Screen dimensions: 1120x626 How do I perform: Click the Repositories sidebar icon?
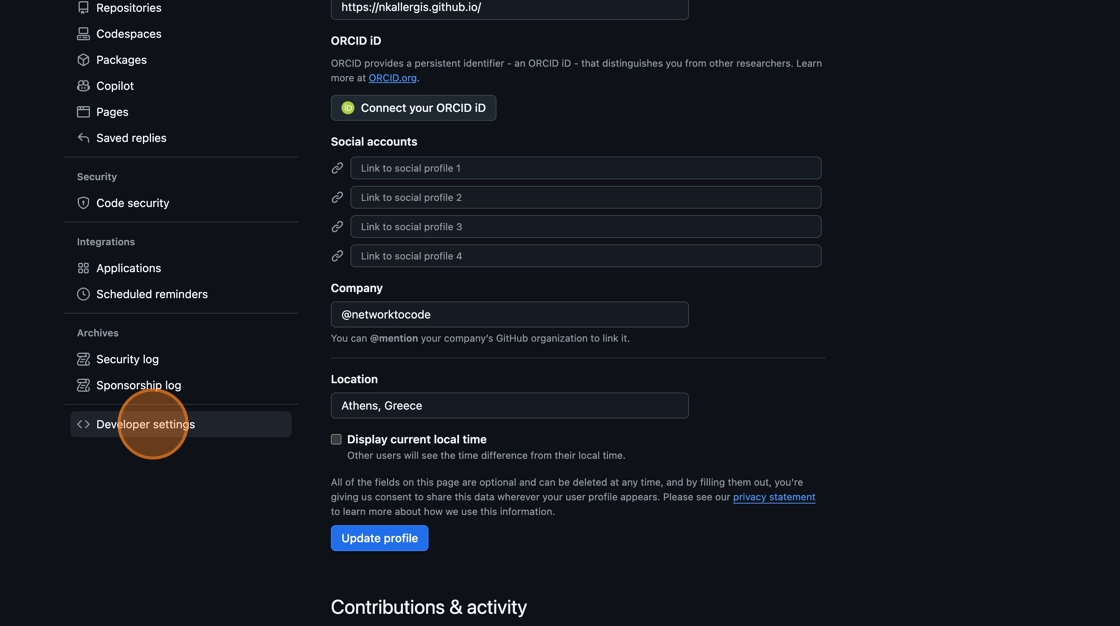click(x=83, y=8)
